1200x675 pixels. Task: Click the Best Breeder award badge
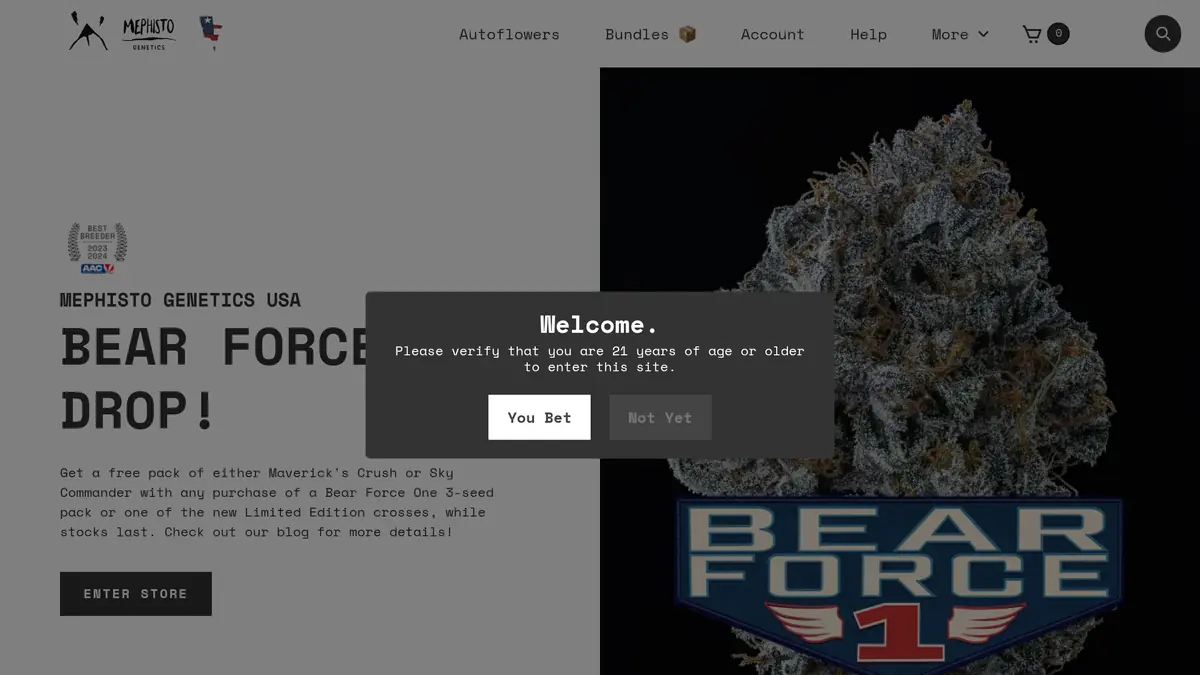[x=97, y=248]
